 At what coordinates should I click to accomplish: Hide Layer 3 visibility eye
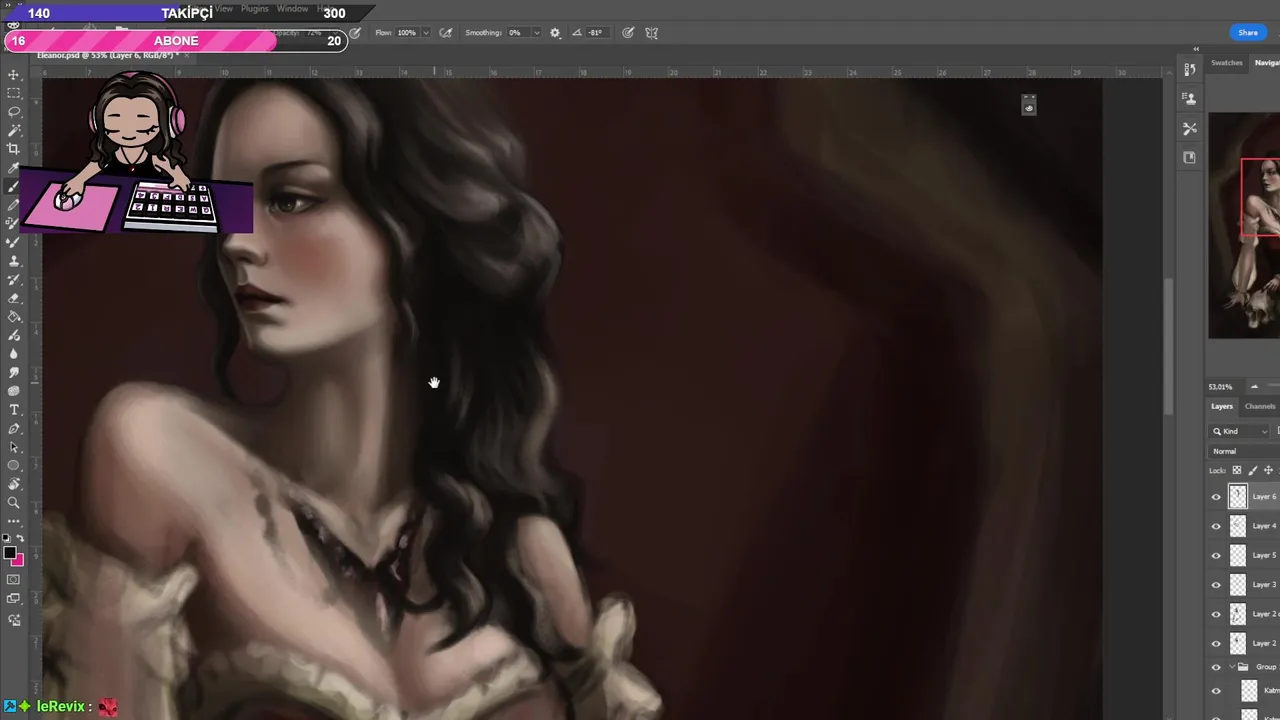(1216, 585)
